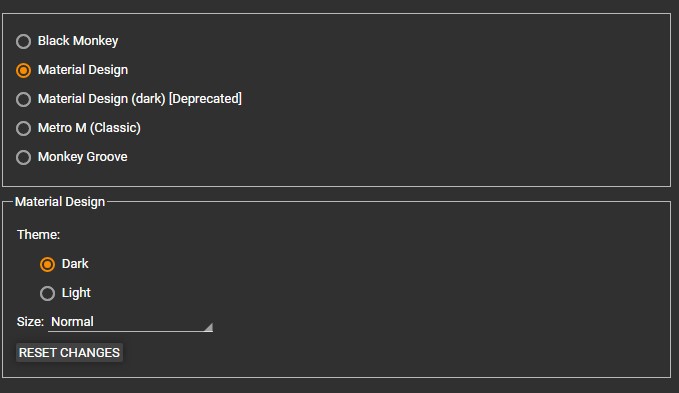Click the Material Design (dark) [Deprecated] label
679x393 pixels.
click(140, 99)
